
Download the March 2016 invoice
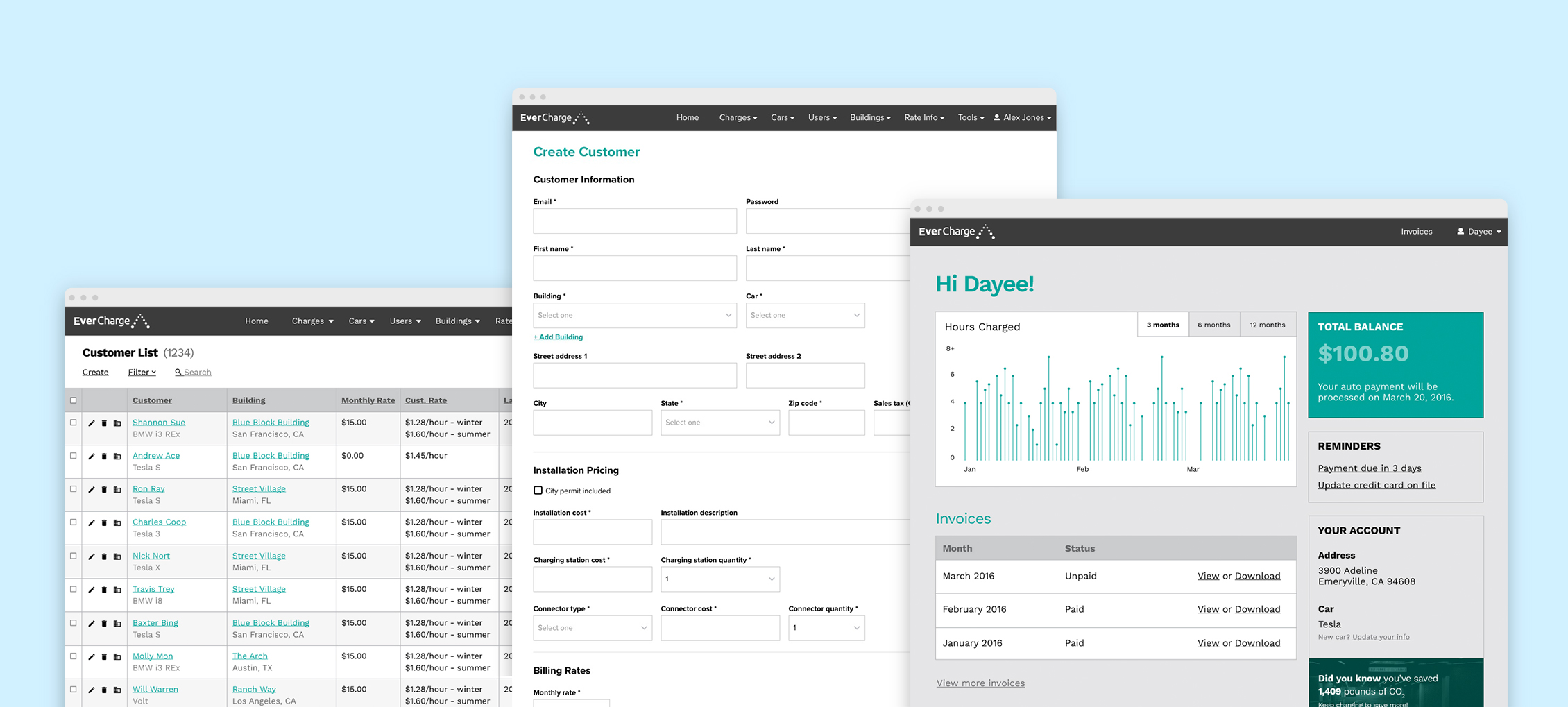[1257, 576]
